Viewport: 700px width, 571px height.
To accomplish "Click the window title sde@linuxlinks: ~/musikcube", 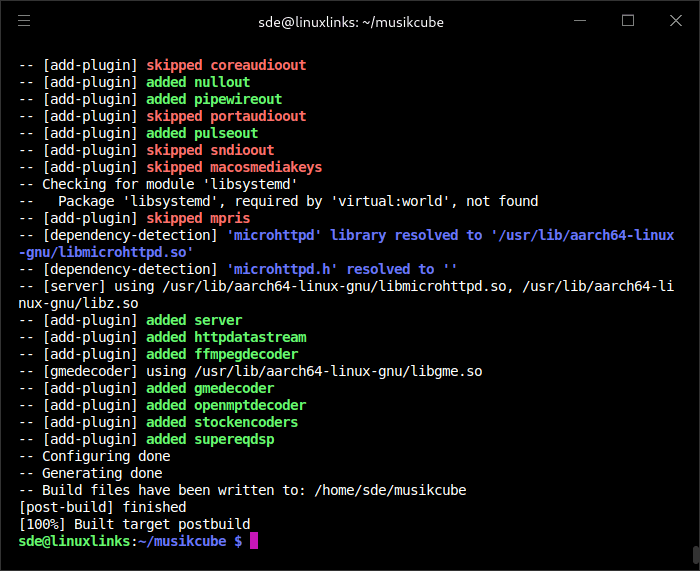I will click(x=351, y=22).
